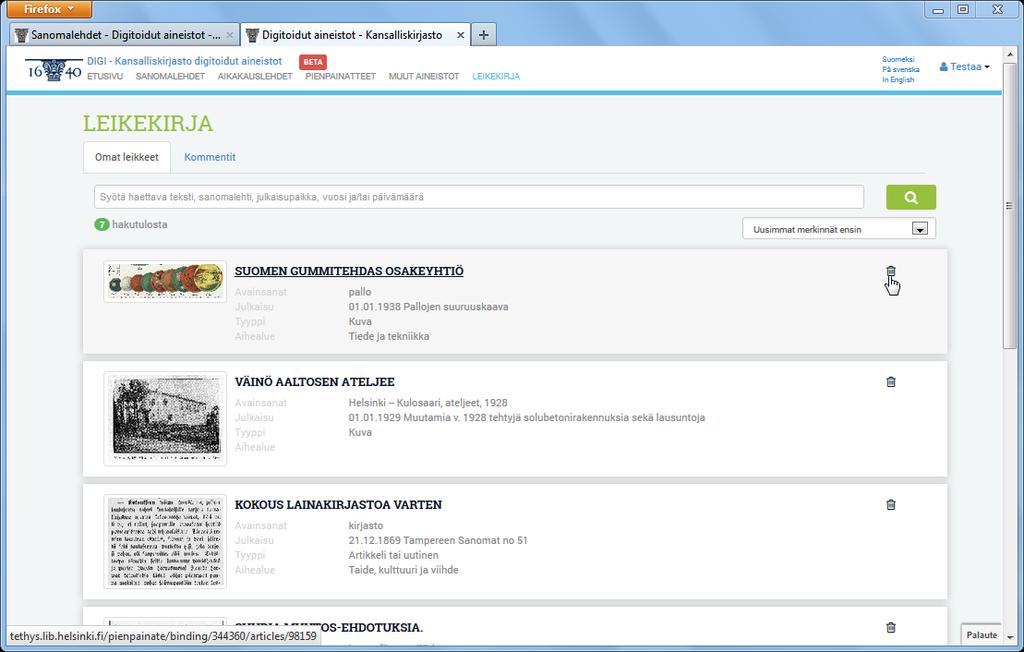Delete the Kokous Lainakirjastoa Varten clipping

tap(891, 504)
